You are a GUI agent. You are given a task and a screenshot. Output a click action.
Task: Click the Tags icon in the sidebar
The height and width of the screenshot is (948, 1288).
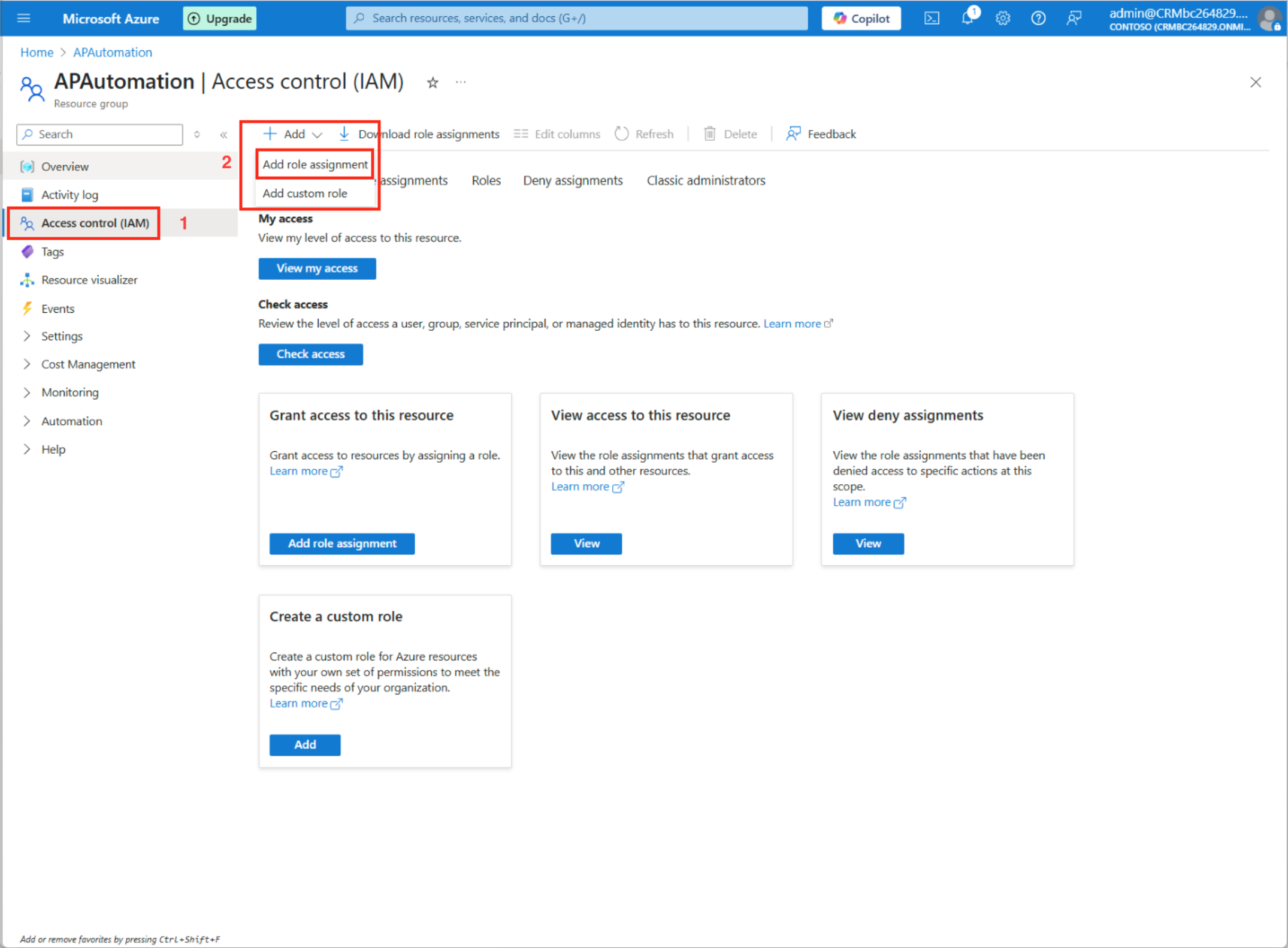pyautogui.click(x=27, y=252)
